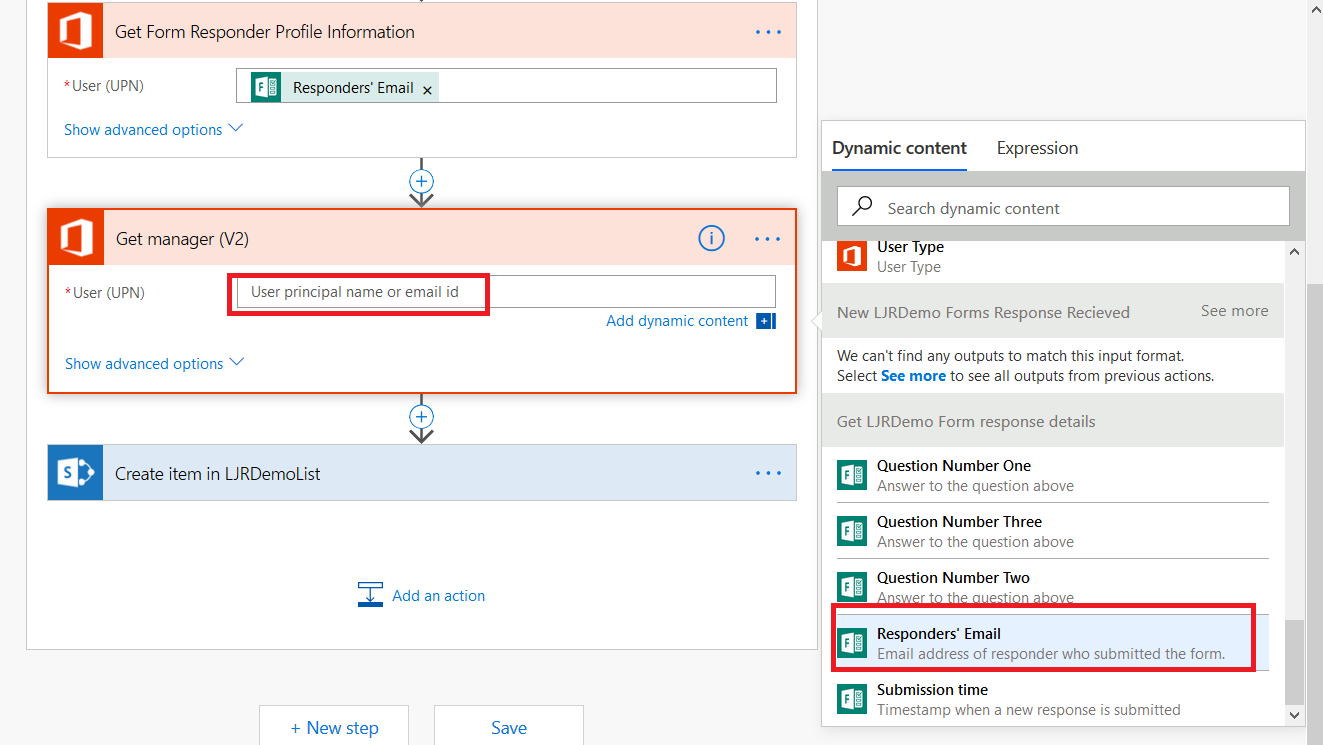
Task: Expand the Create item in LJRDemoList action header
Action: pos(422,473)
